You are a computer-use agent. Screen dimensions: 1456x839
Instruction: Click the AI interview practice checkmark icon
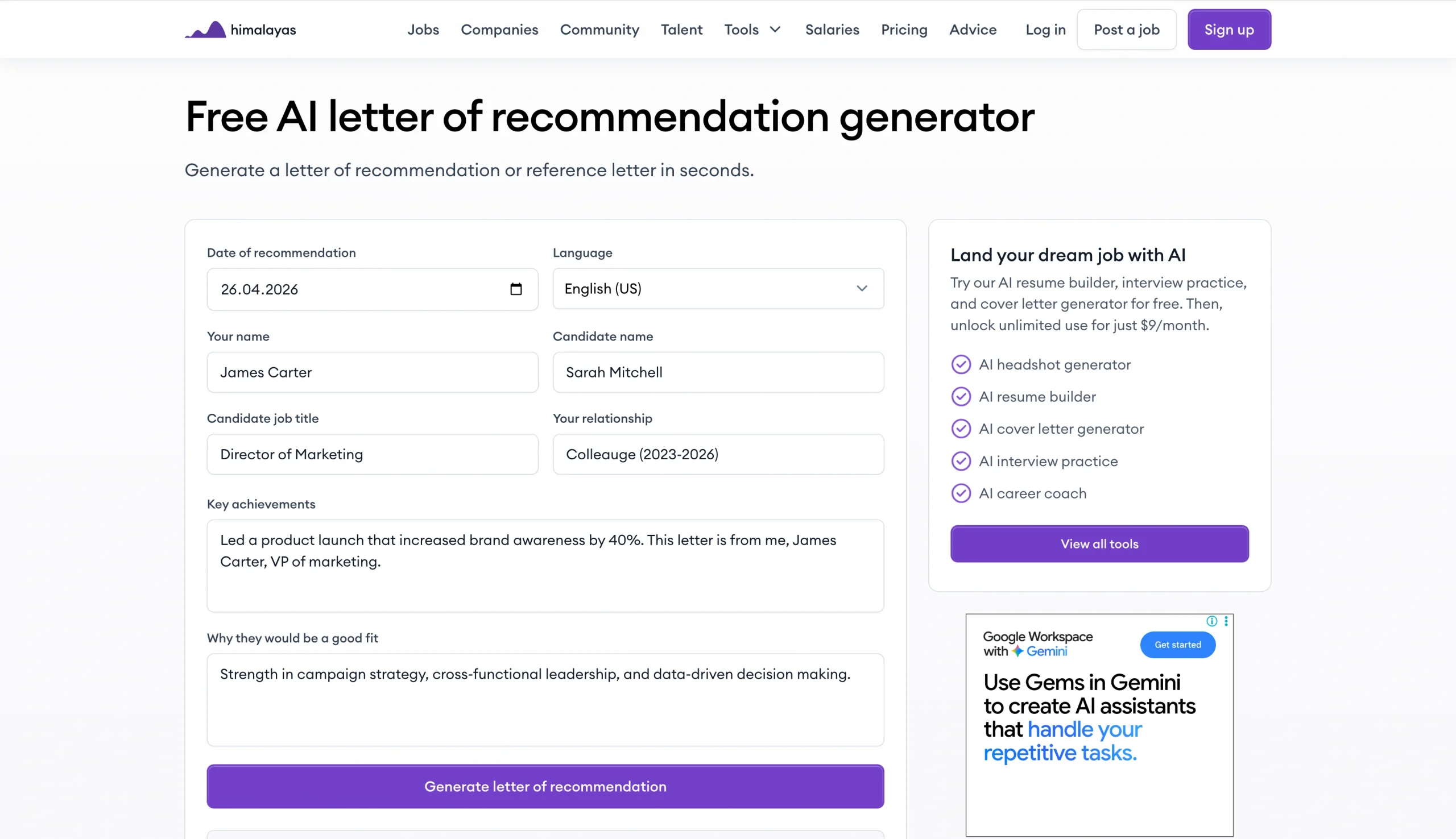pos(960,460)
